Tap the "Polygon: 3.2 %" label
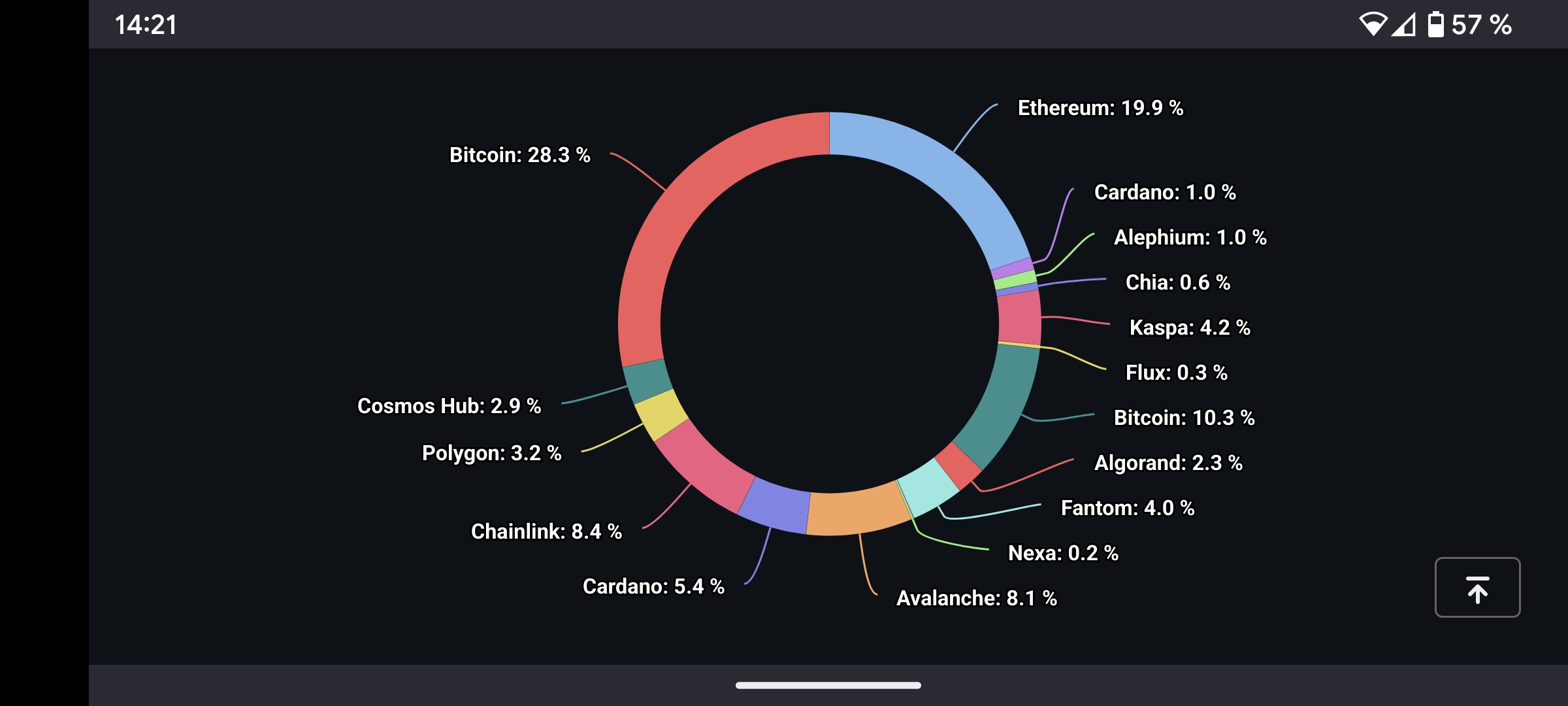The image size is (1568, 706). point(491,453)
